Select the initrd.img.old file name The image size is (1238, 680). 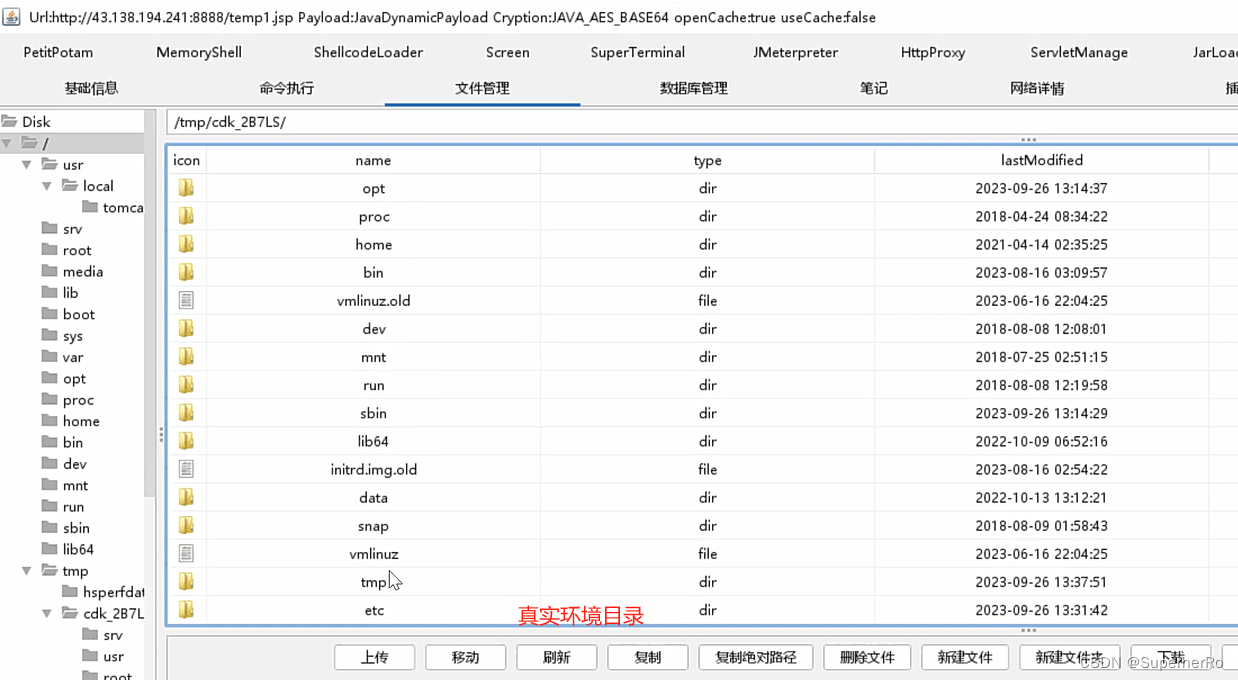[x=373, y=469]
